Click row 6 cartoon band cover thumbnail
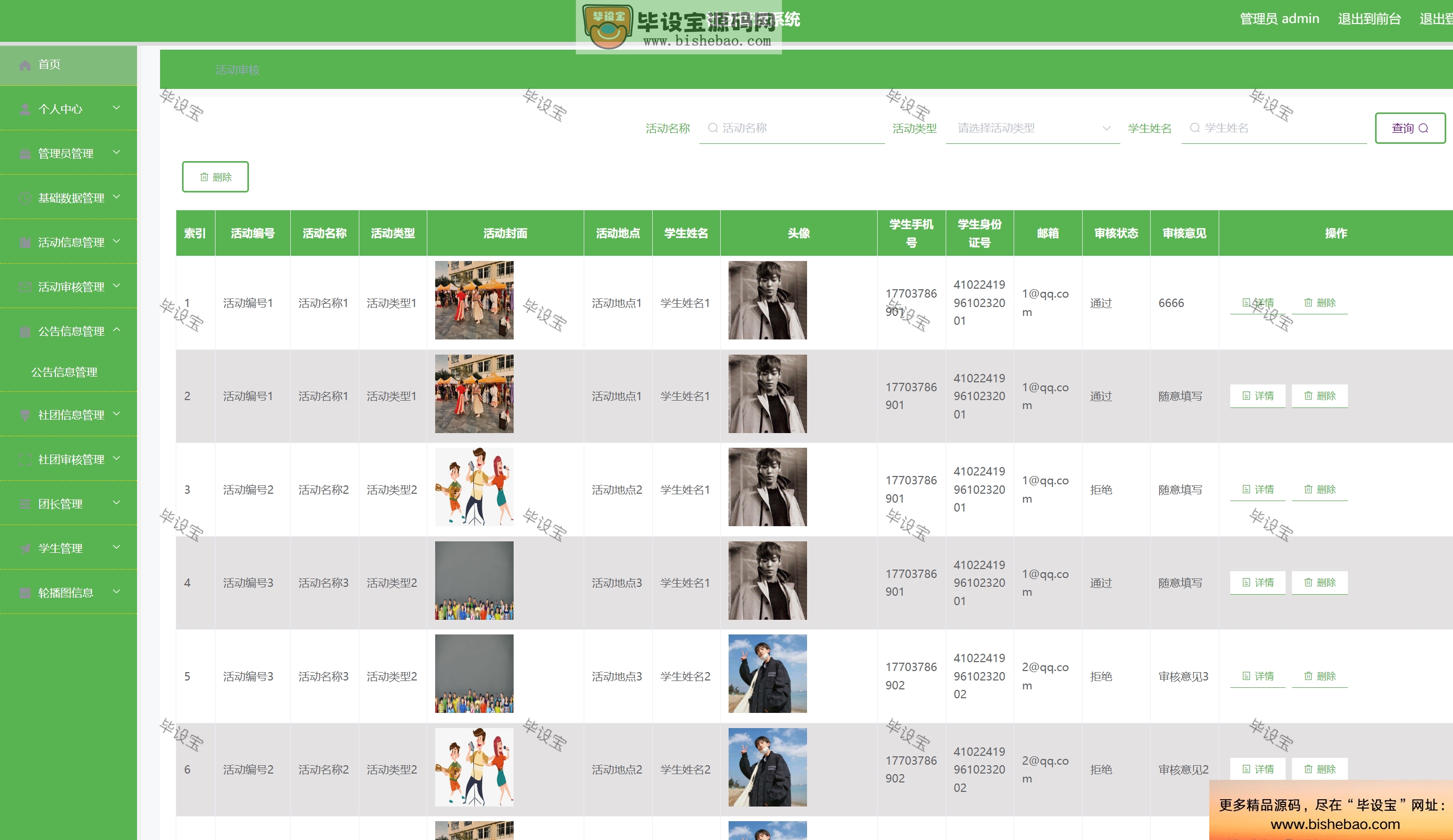Viewport: 1453px width, 840px height. pyautogui.click(x=474, y=767)
